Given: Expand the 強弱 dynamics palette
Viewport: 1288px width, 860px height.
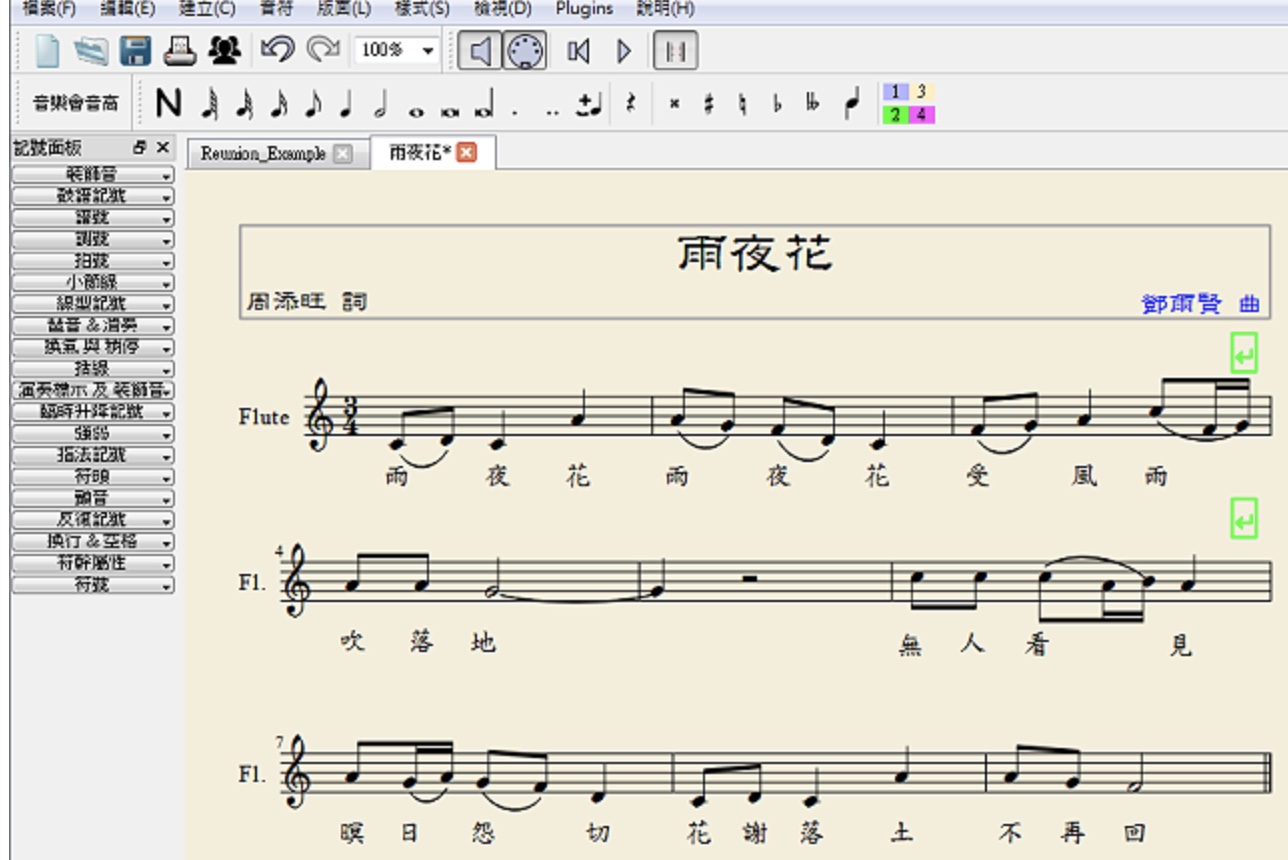Looking at the screenshot, I should coord(93,434).
